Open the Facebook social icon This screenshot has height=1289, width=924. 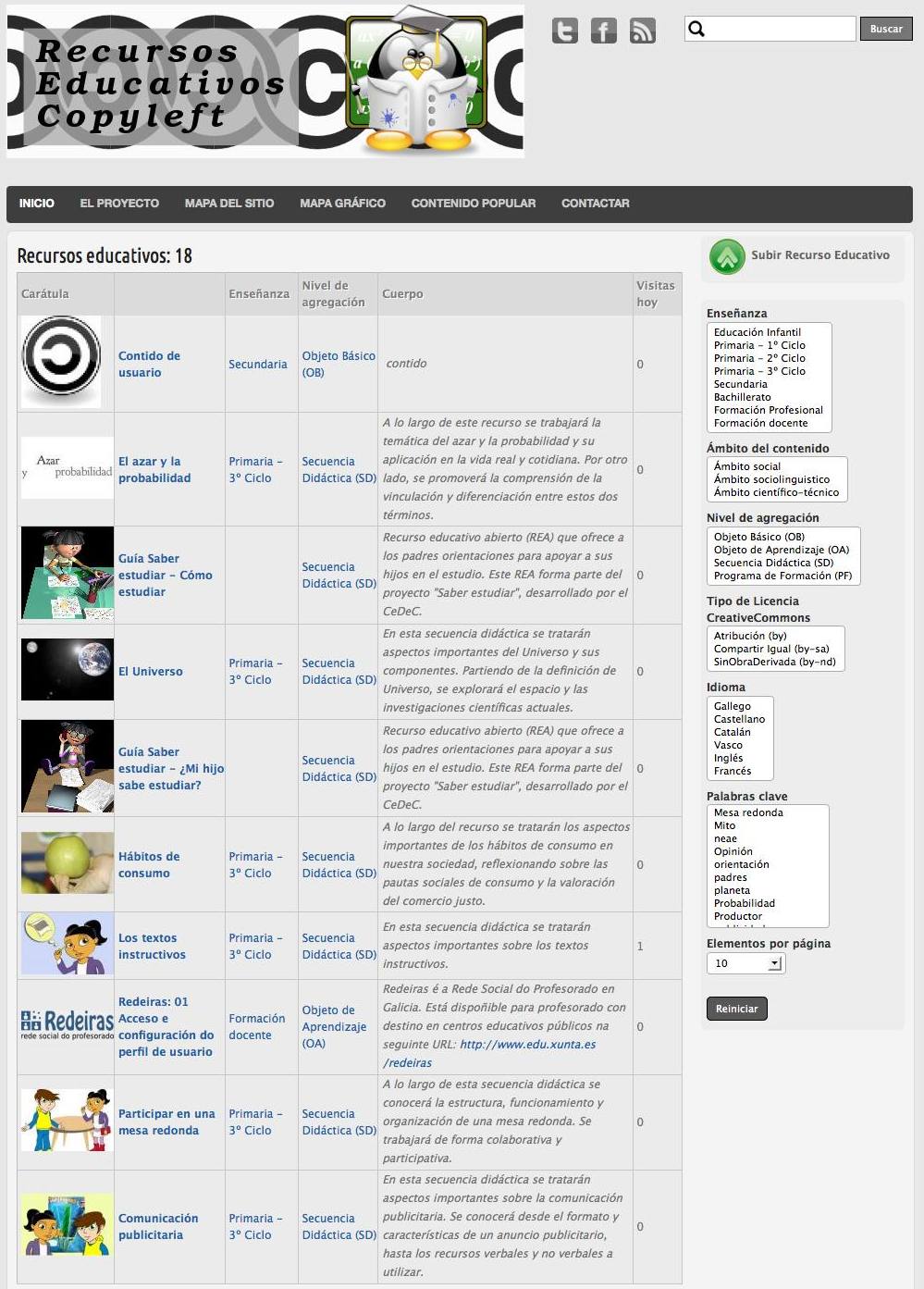coord(603,31)
